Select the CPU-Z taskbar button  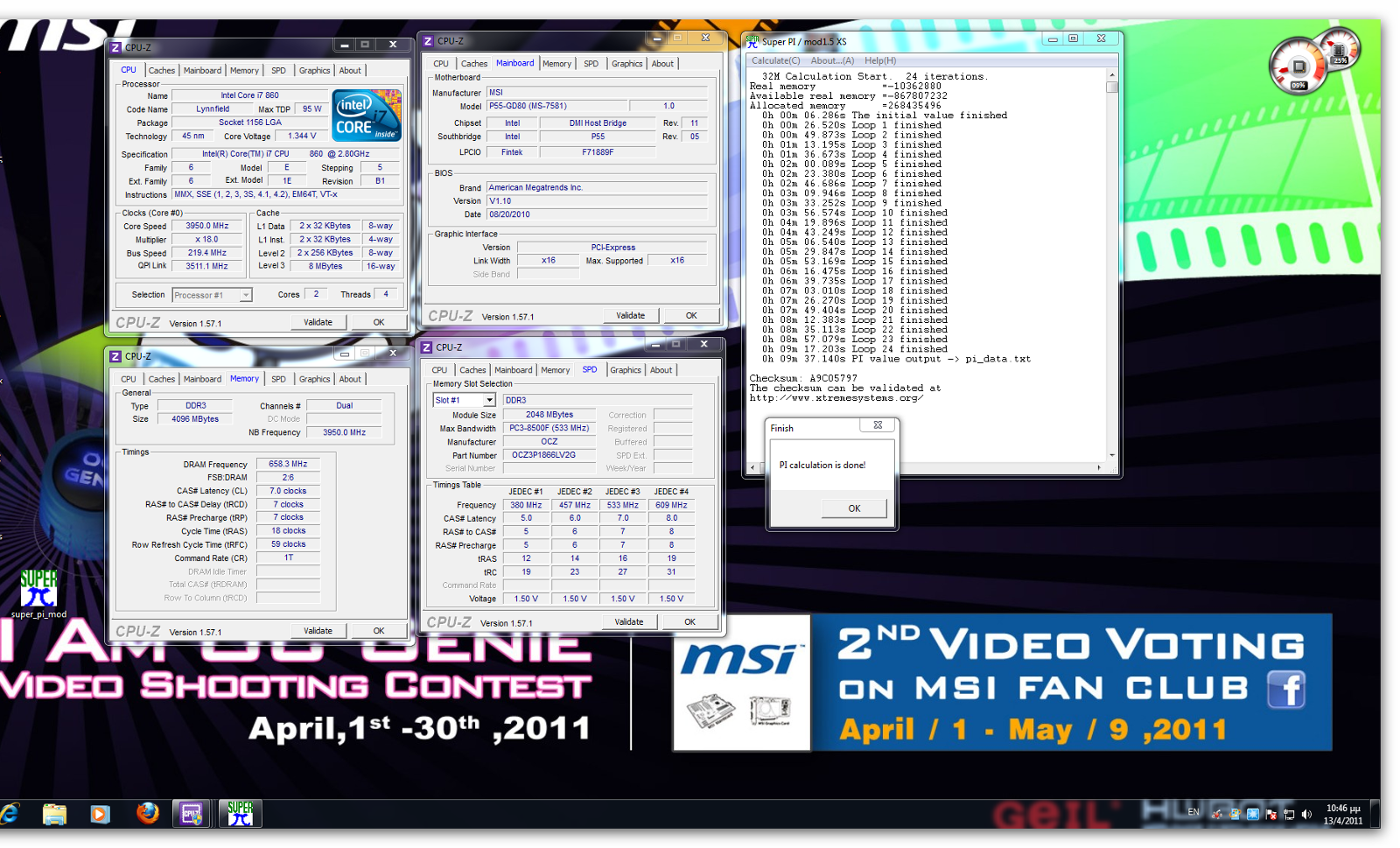pyautogui.click(x=192, y=814)
